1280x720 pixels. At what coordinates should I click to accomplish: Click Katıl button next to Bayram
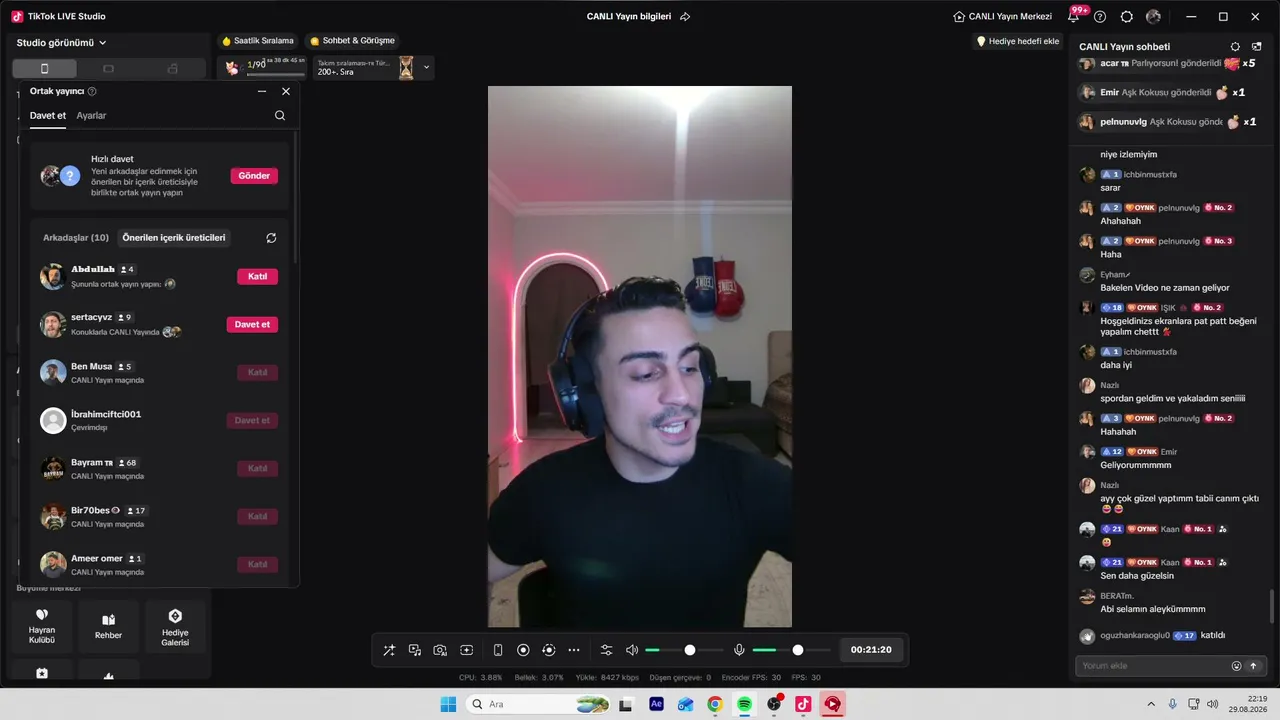(x=257, y=469)
